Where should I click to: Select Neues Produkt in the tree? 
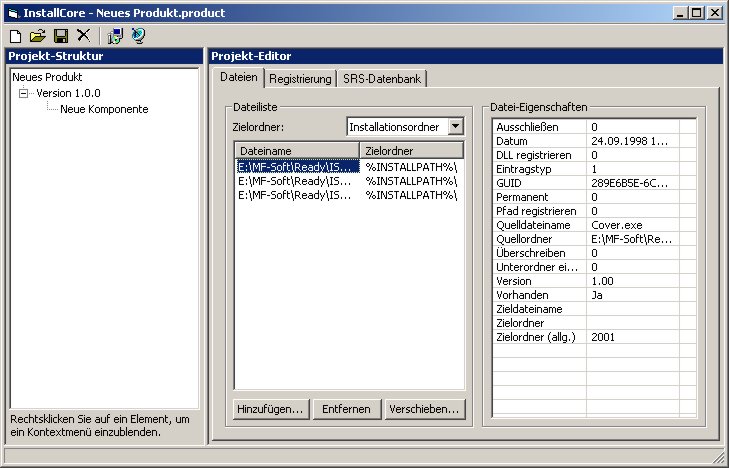tap(47, 77)
